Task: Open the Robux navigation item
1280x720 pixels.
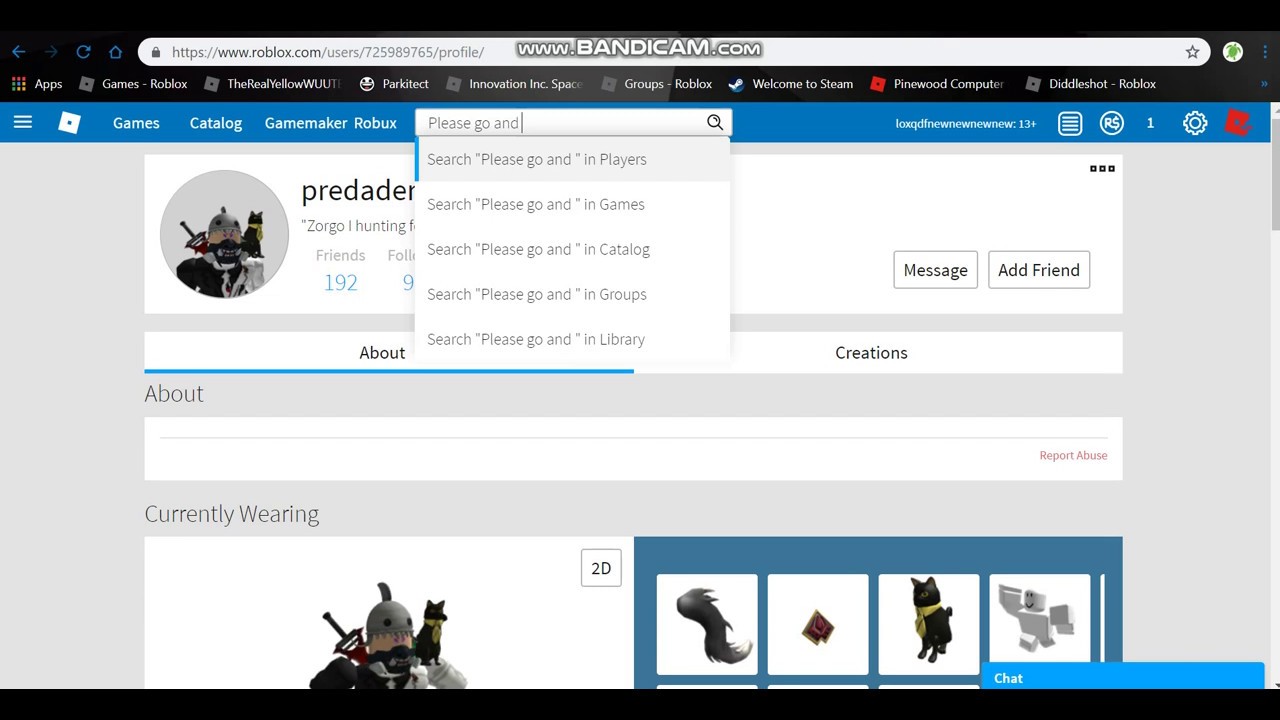Action: (375, 123)
